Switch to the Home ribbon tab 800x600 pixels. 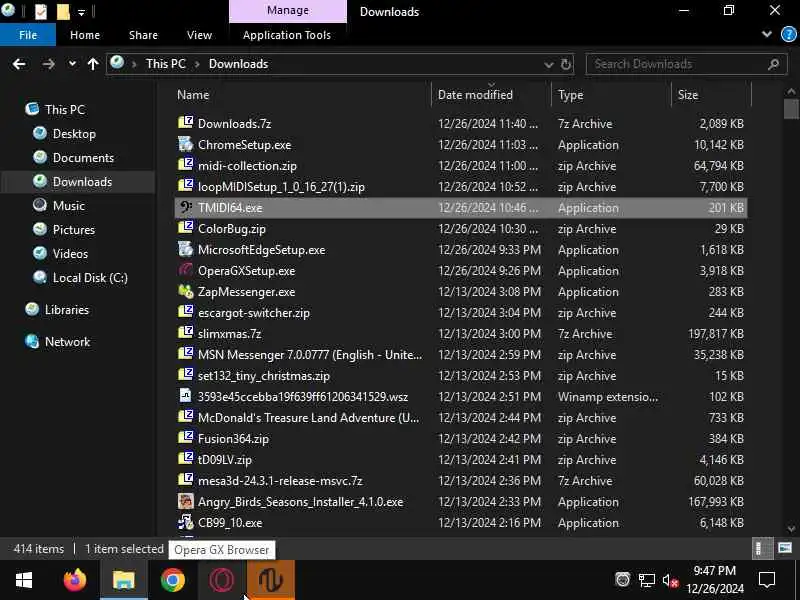pyautogui.click(x=85, y=35)
